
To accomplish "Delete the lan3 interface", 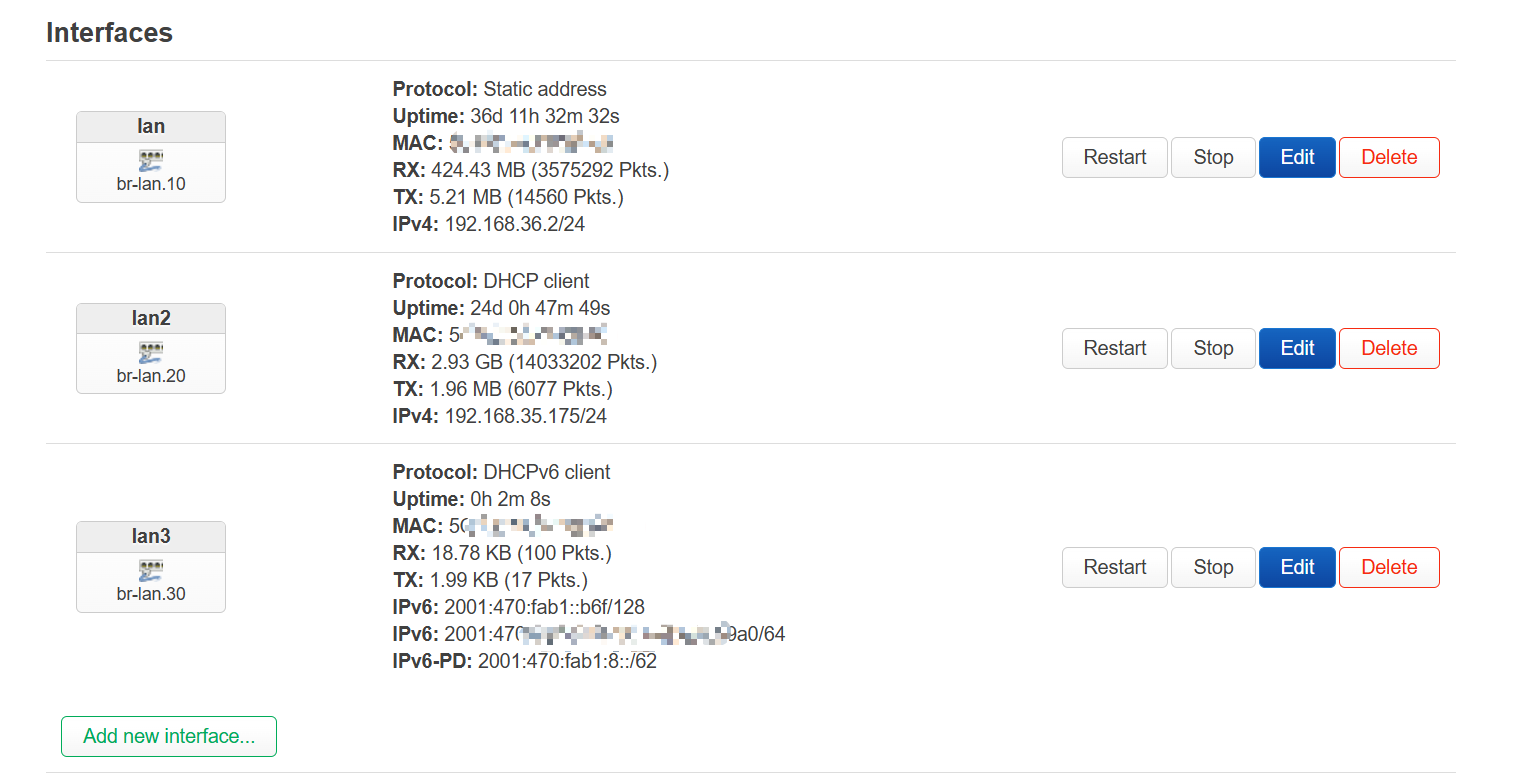I will (x=1388, y=567).
